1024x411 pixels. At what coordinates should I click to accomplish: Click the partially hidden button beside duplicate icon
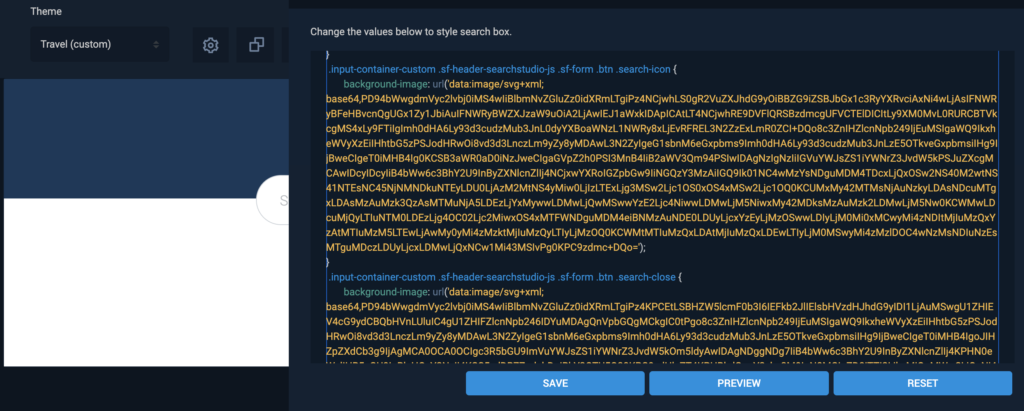285,45
